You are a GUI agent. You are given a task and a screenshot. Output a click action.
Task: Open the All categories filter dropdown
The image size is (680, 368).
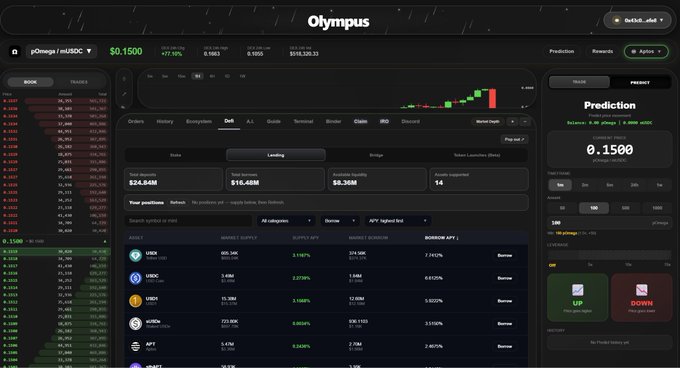286,221
